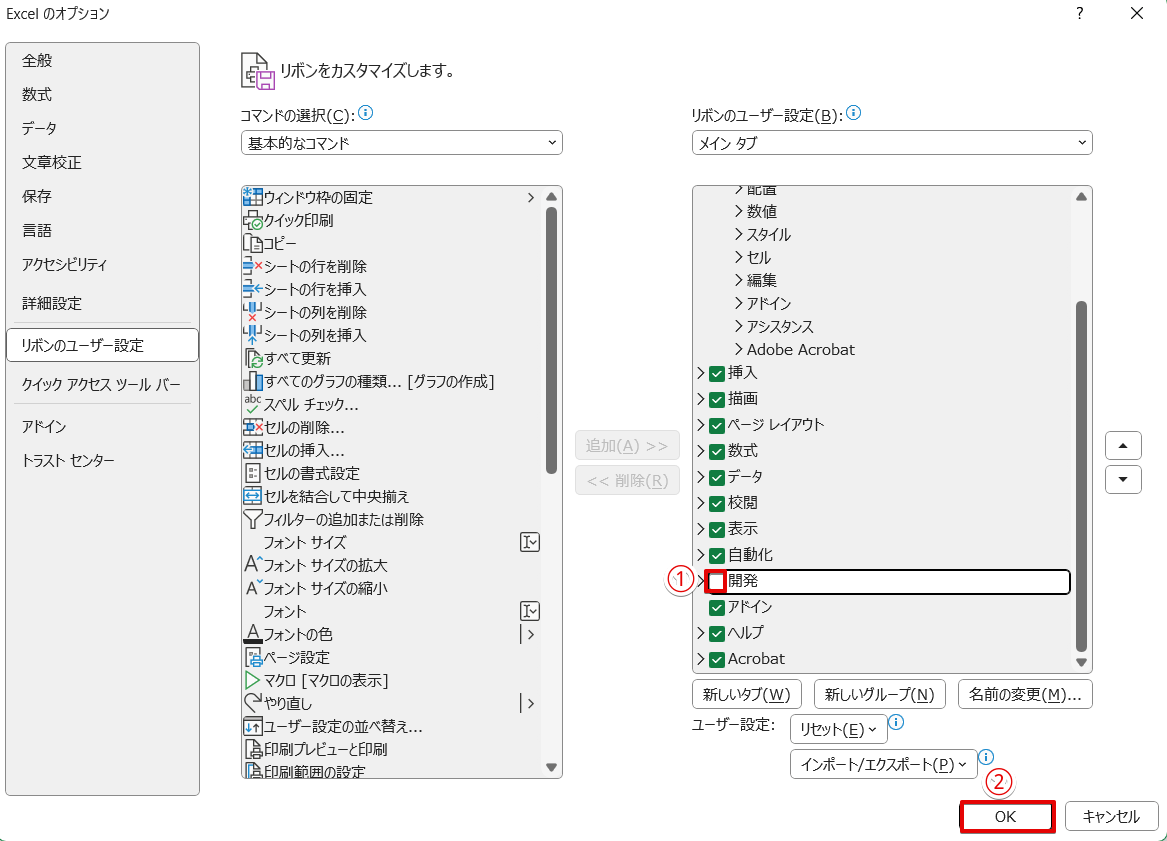The height and width of the screenshot is (841, 1167).
Task: Uncheck the ページ レイアウト checkbox
Action: tap(717, 426)
